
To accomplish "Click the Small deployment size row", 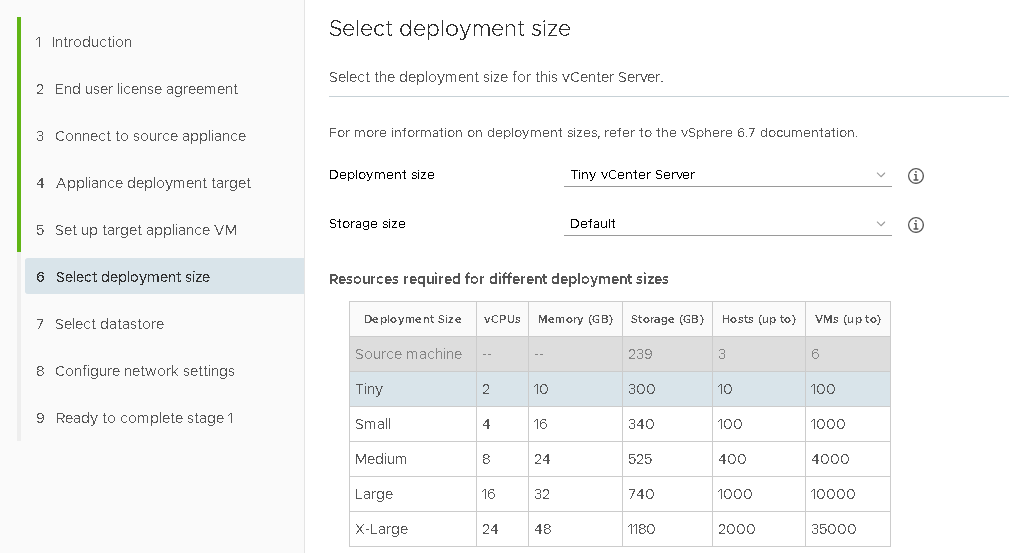I will (x=619, y=424).
